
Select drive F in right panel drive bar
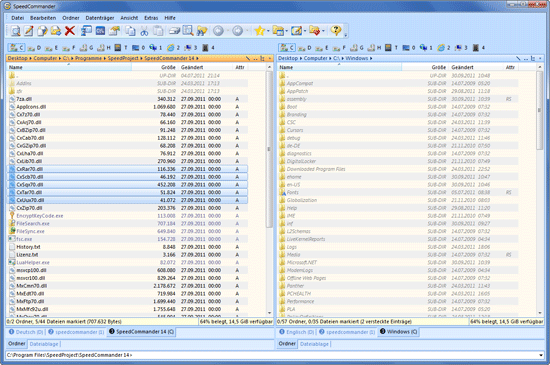tap(339, 47)
